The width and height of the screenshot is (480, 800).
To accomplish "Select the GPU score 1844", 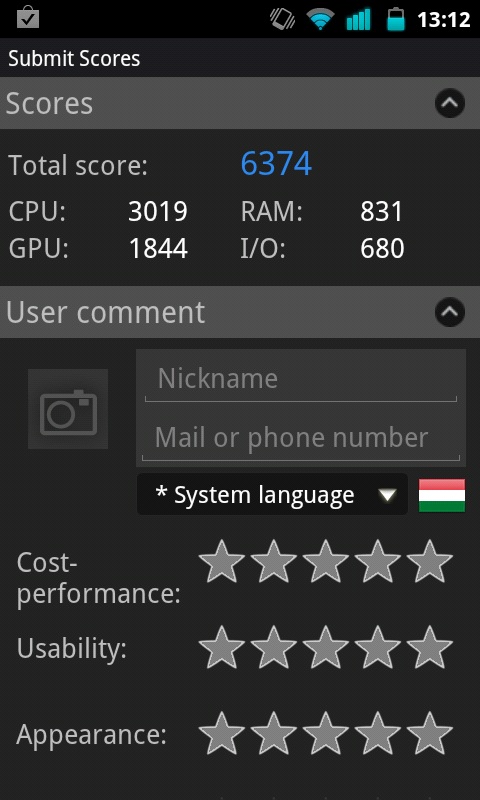I will 158,248.
